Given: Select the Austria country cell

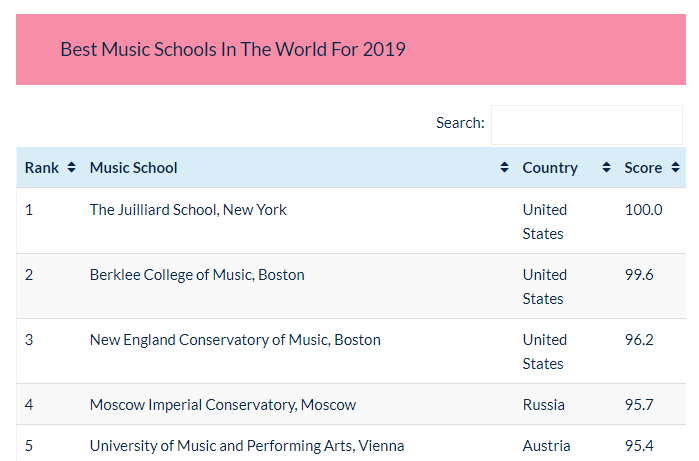Looking at the screenshot, I should pos(546,446).
